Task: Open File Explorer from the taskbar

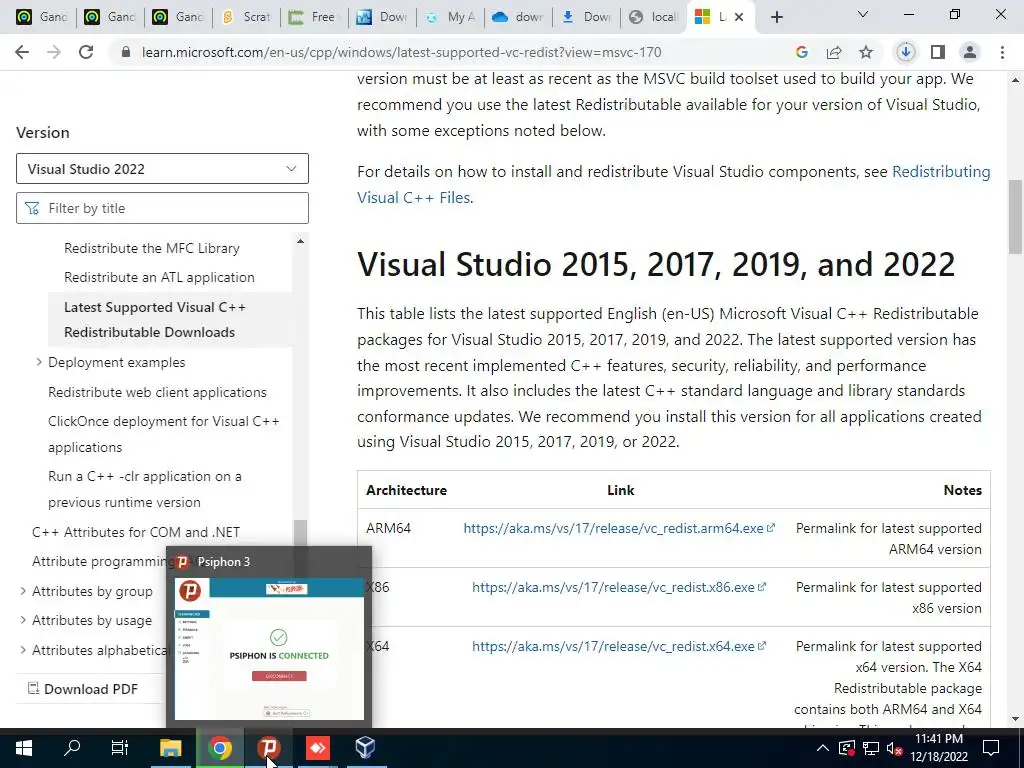Action: pos(171,748)
